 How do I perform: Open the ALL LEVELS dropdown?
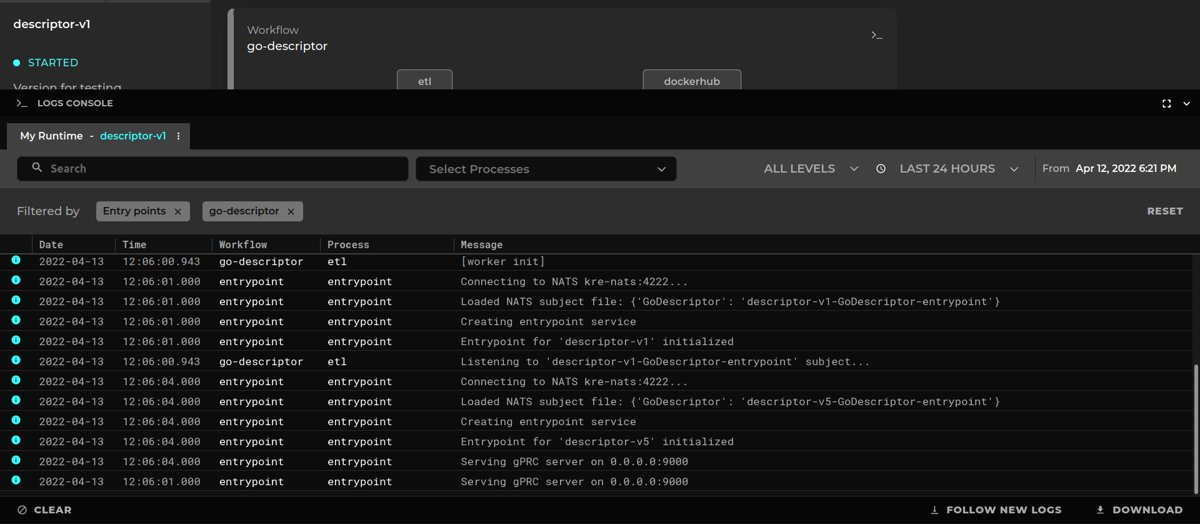click(x=811, y=169)
